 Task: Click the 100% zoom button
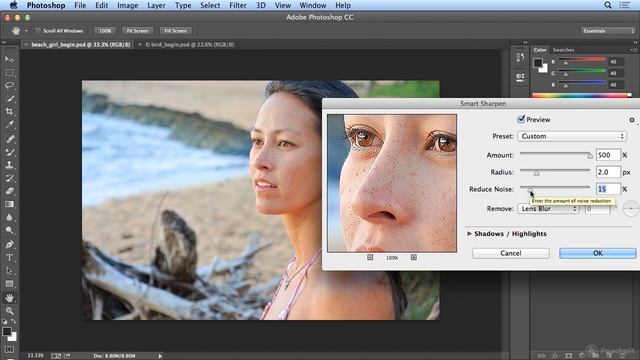(105, 31)
